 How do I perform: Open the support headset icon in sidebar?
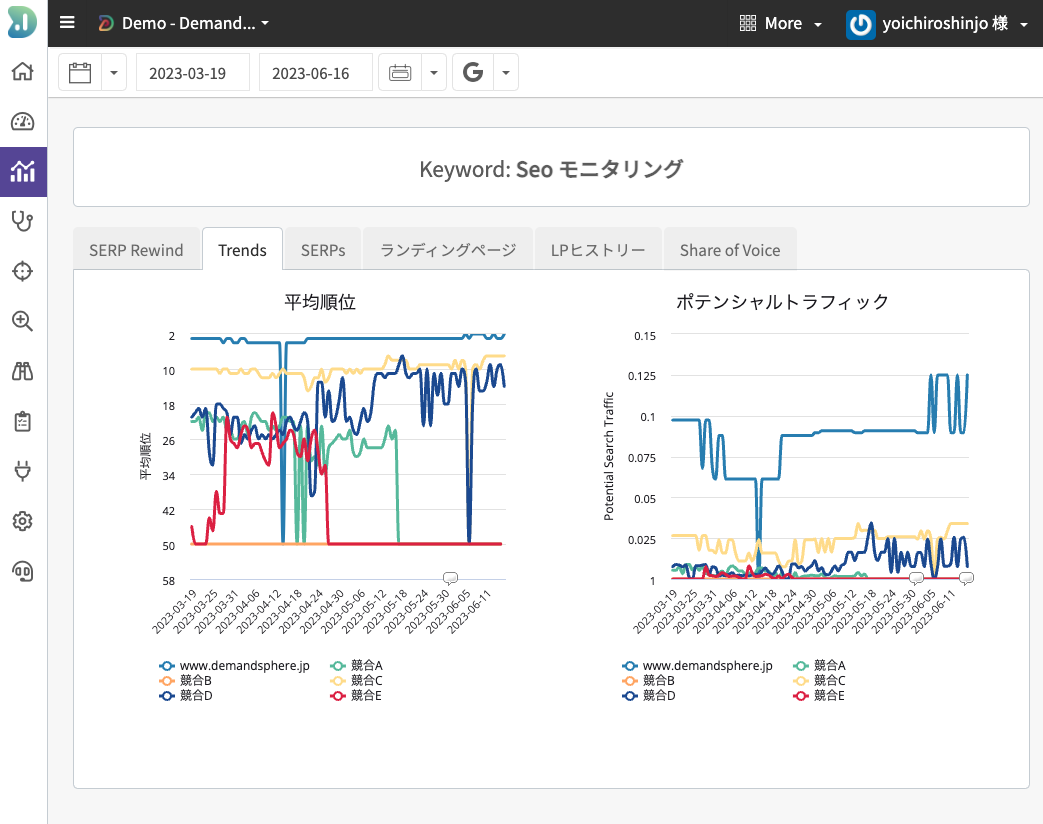point(23,571)
